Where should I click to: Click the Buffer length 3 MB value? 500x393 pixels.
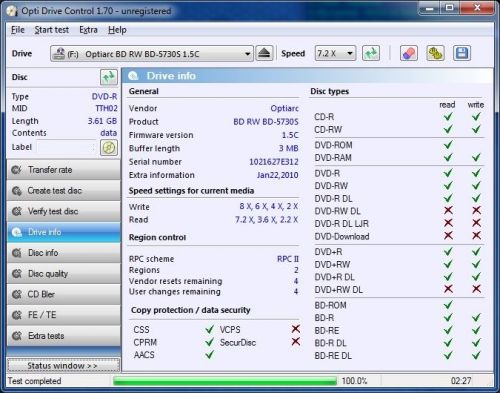coord(289,148)
